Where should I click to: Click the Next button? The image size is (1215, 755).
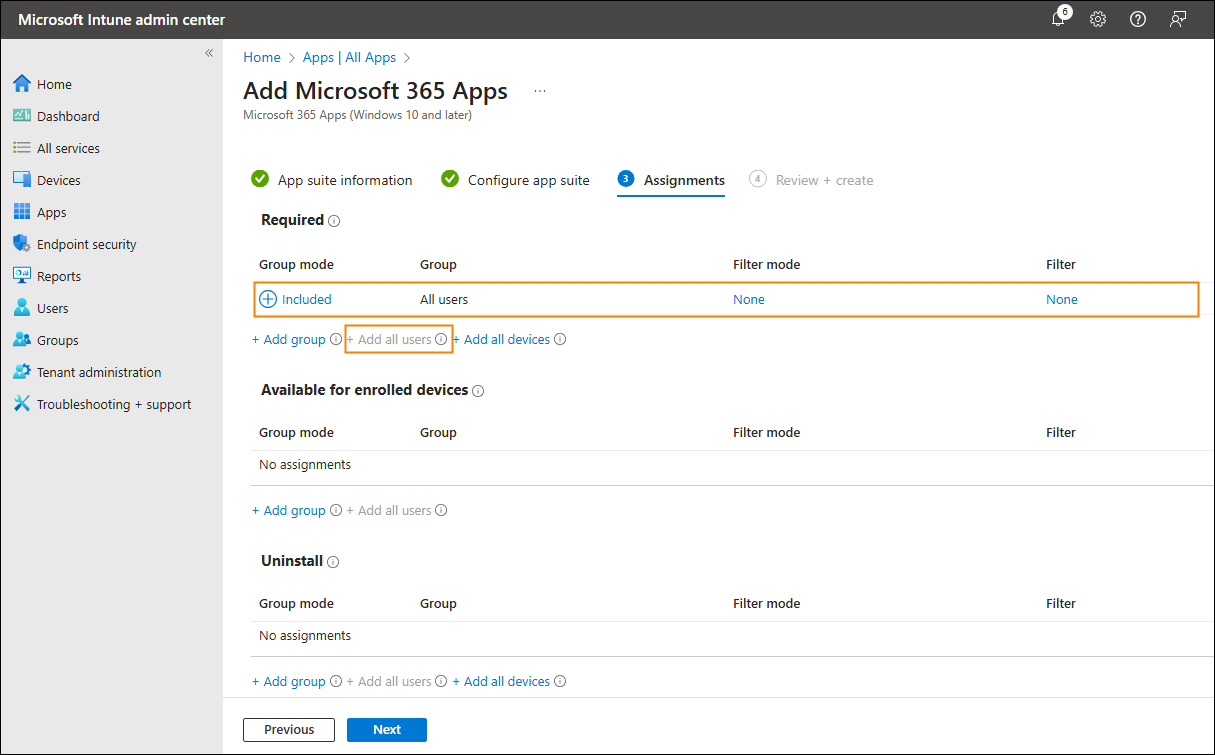[386, 729]
